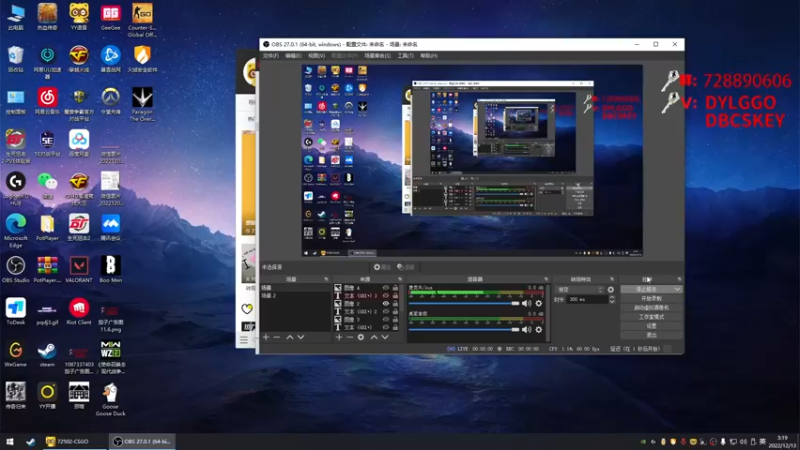Open Paragon The Overprime desktop icon

pos(142,104)
